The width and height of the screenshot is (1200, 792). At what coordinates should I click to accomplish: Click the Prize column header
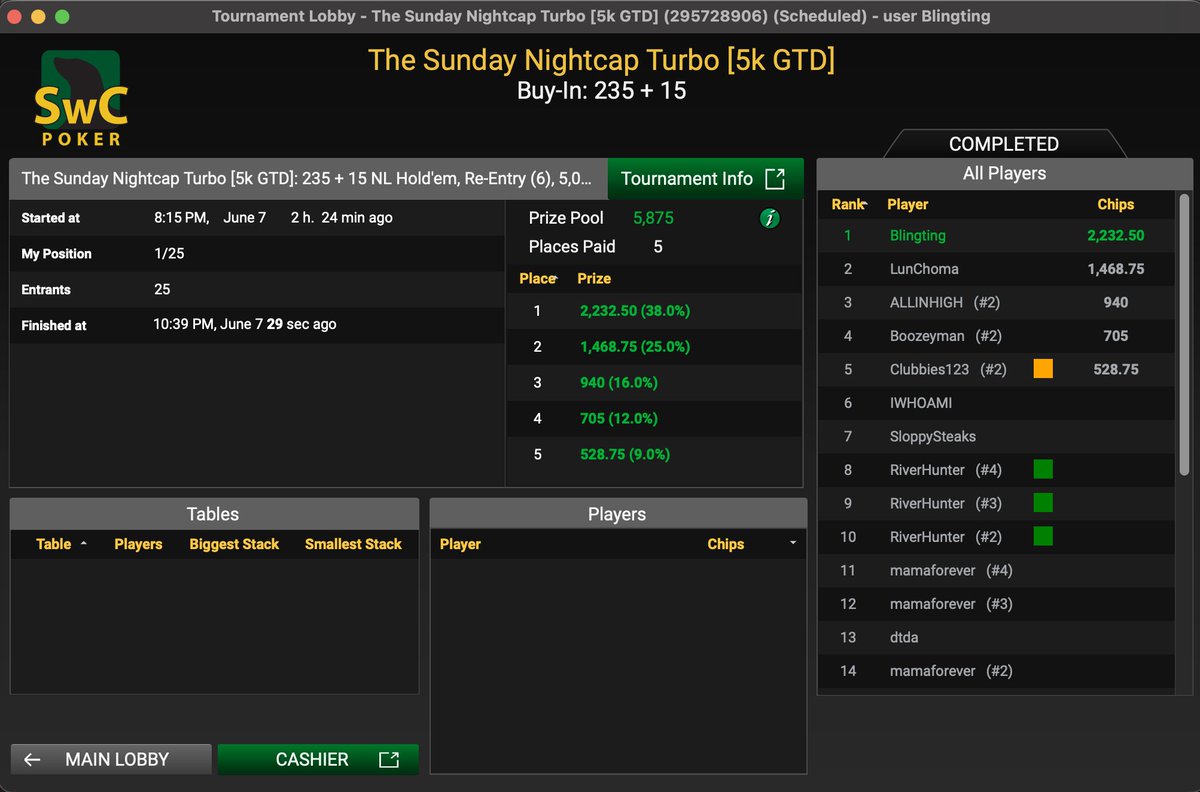pos(594,278)
